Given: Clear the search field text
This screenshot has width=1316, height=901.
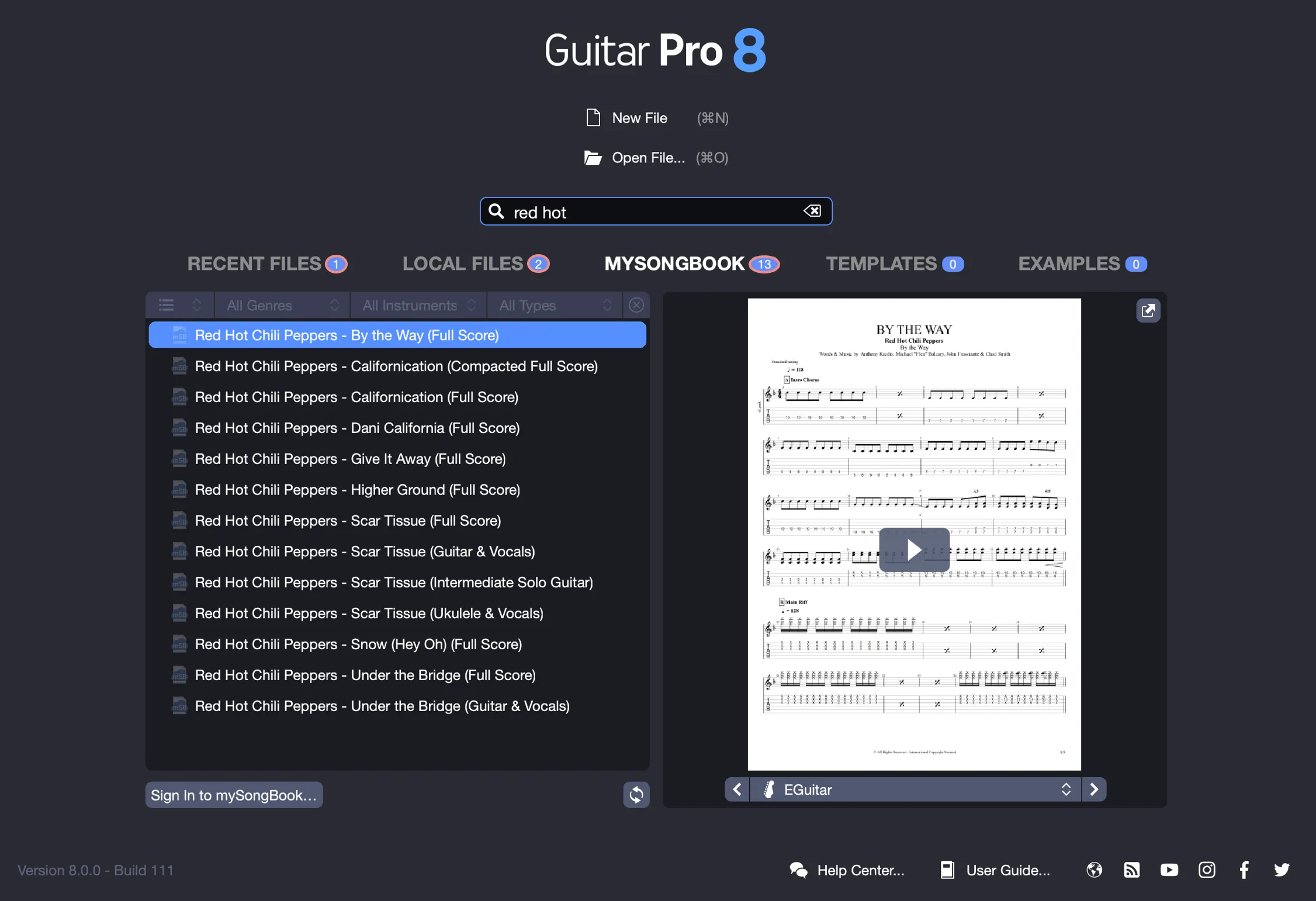Looking at the screenshot, I should click(x=812, y=211).
